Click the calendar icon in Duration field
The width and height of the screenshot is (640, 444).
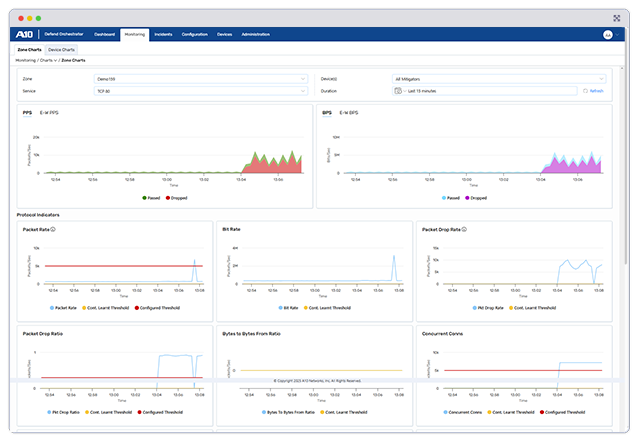pyautogui.click(x=399, y=90)
